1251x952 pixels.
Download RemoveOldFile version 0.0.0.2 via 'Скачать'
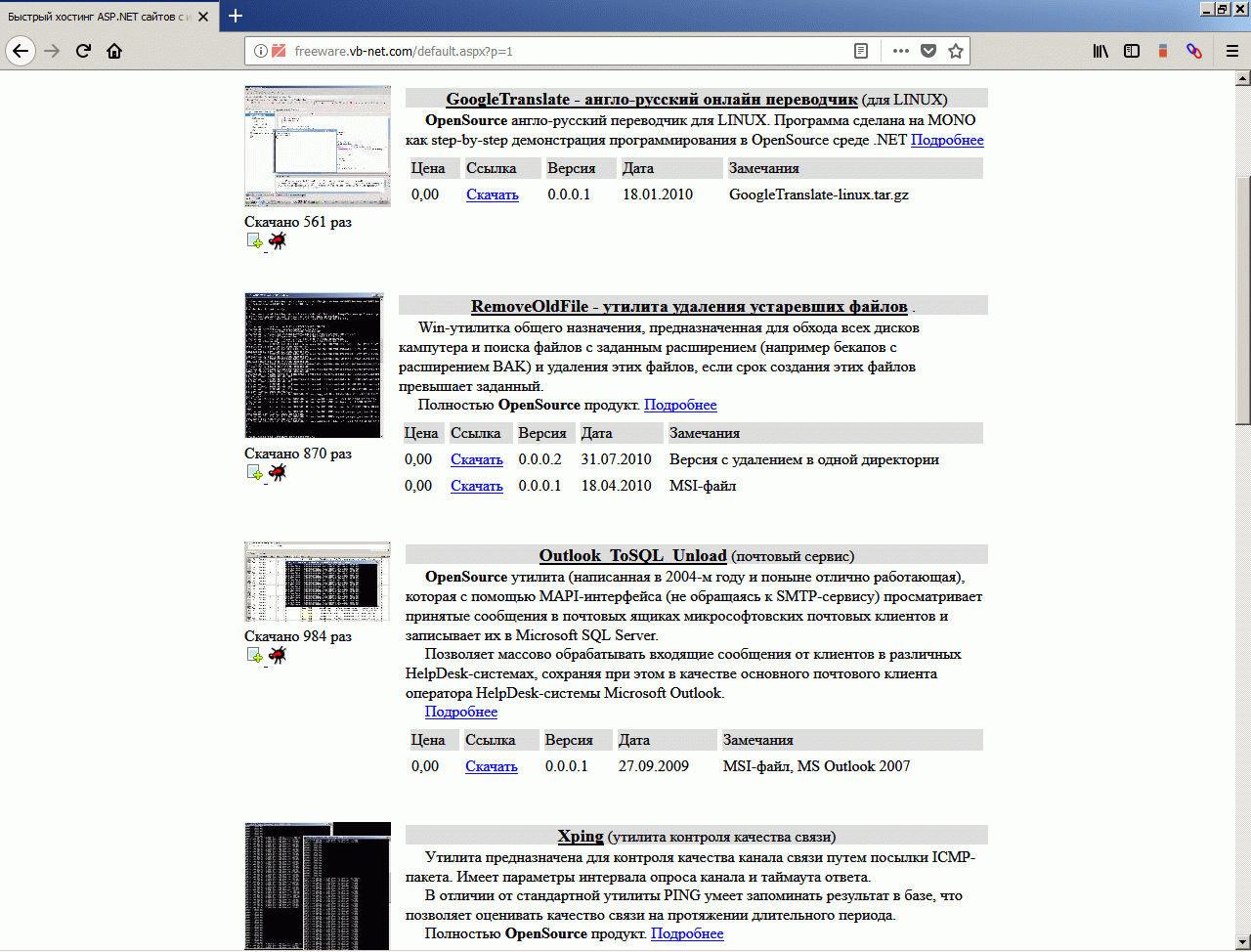click(x=477, y=459)
